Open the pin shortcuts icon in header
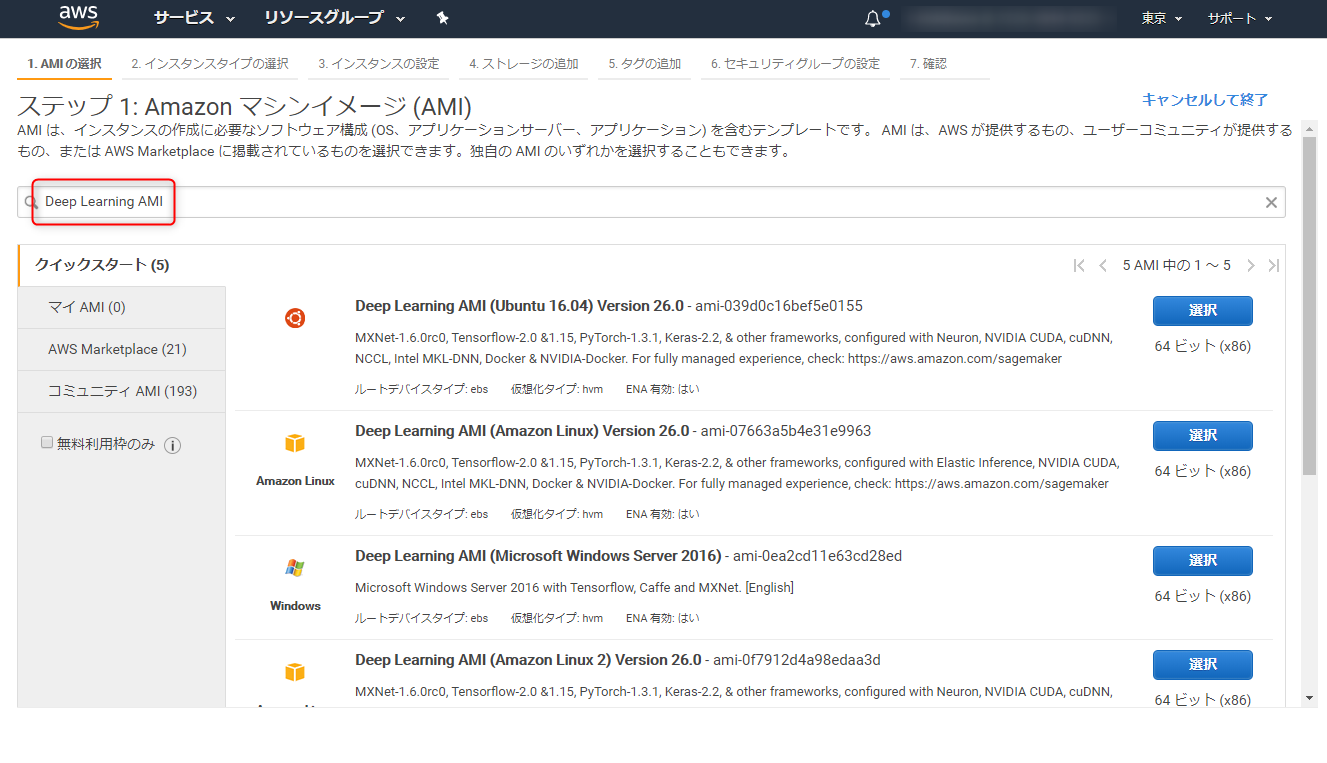The width and height of the screenshot is (1327, 763). pos(443,18)
